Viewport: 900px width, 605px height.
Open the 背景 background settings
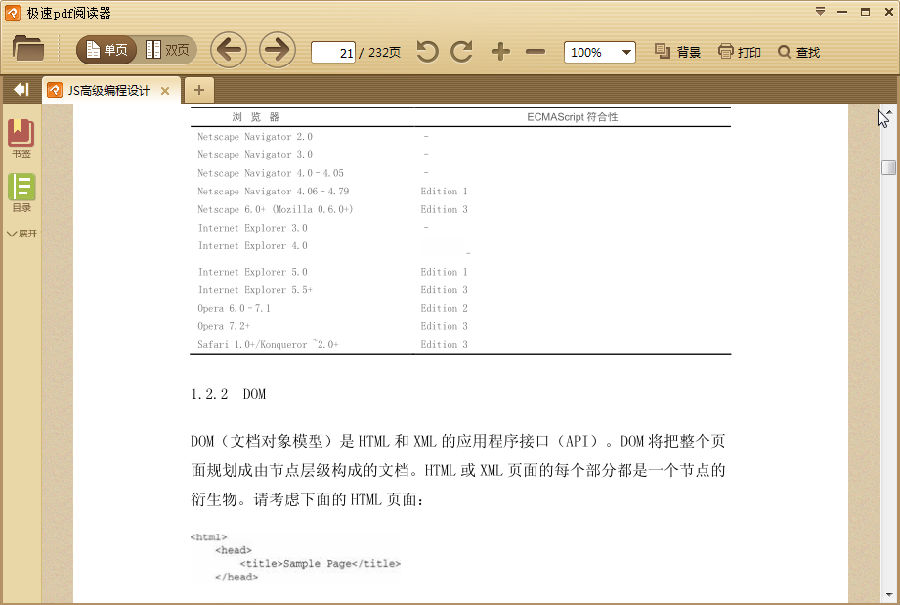(x=678, y=52)
